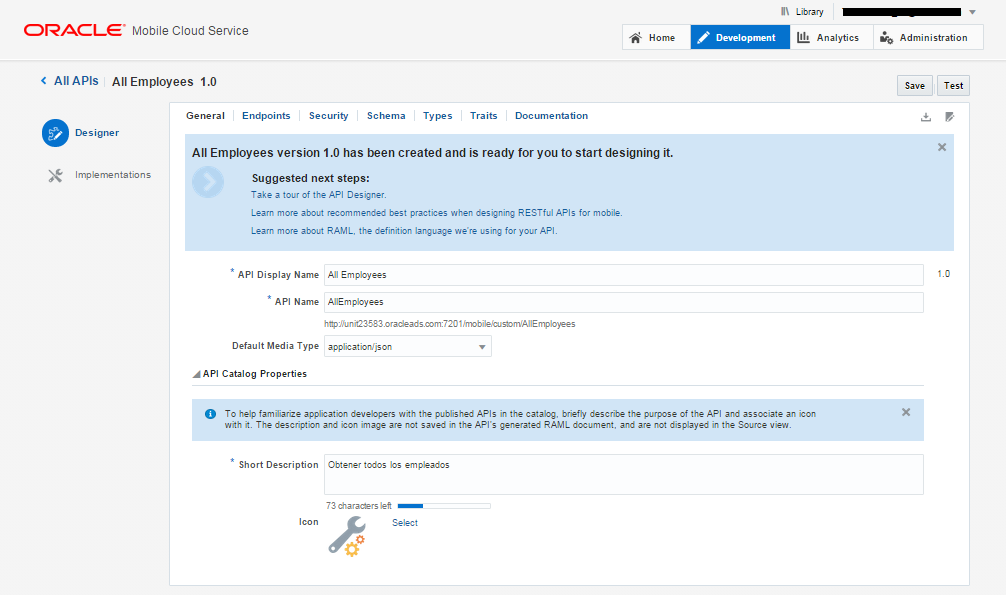Click the Administration user-gear icon
Screen dimensions: 1006x595
[x=886, y=38]
